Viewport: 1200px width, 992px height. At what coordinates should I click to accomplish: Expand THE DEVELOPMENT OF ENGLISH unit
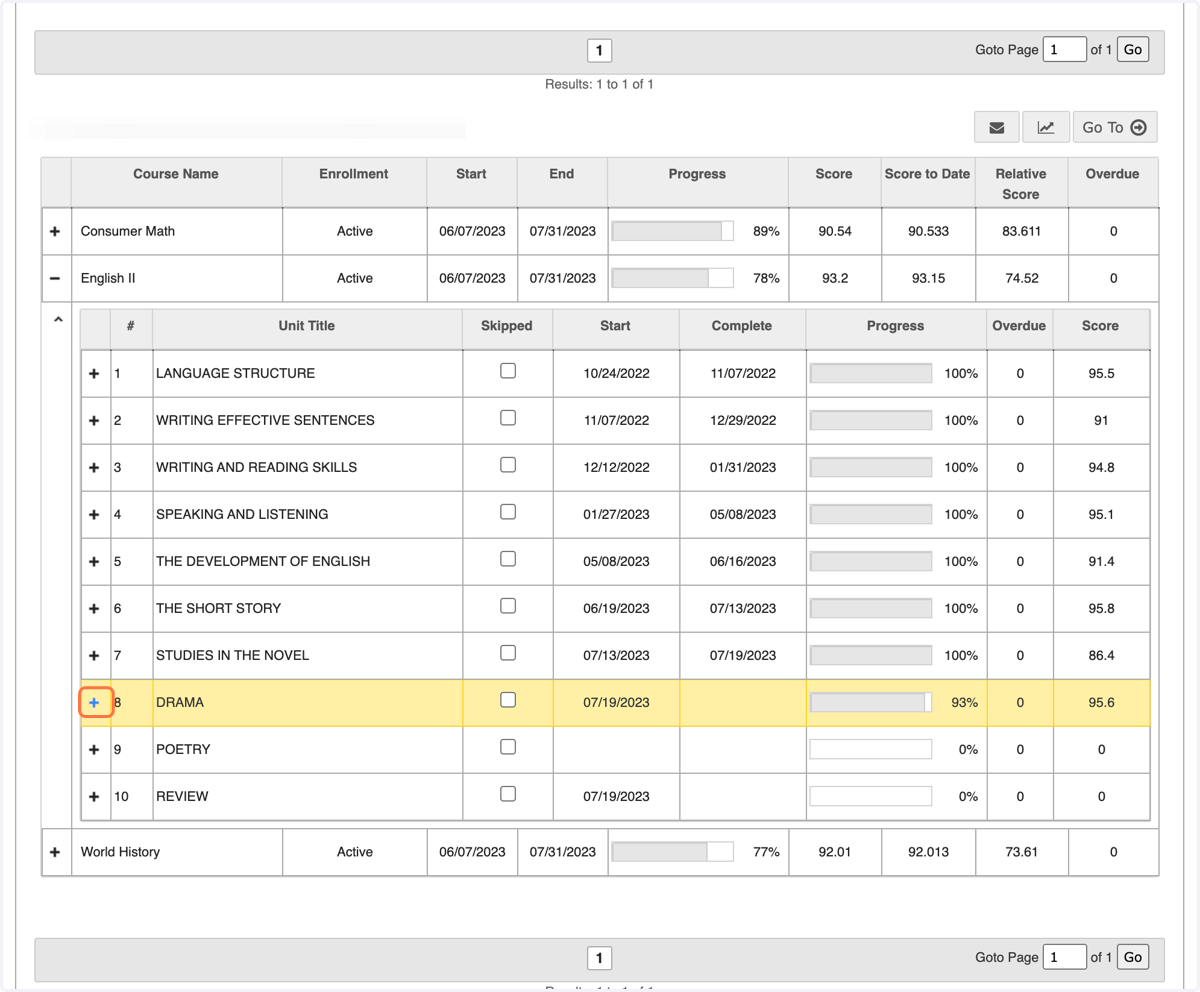pos(94,561)
